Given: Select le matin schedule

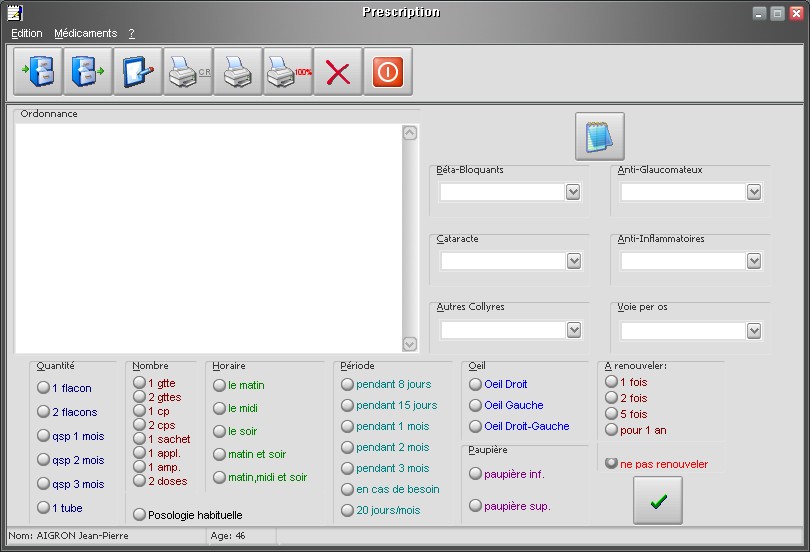Looking at the screenshot, I should 239,385.
